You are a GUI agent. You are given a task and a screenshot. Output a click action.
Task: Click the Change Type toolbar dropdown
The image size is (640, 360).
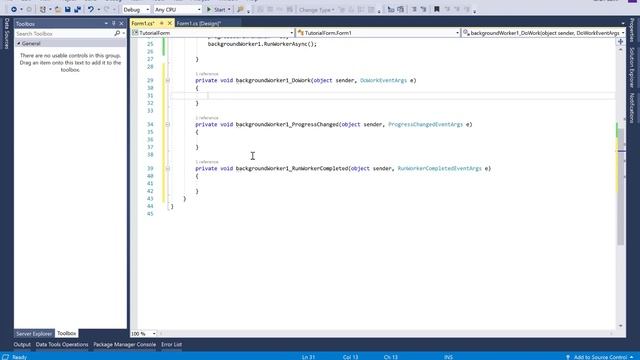point(317,9)
